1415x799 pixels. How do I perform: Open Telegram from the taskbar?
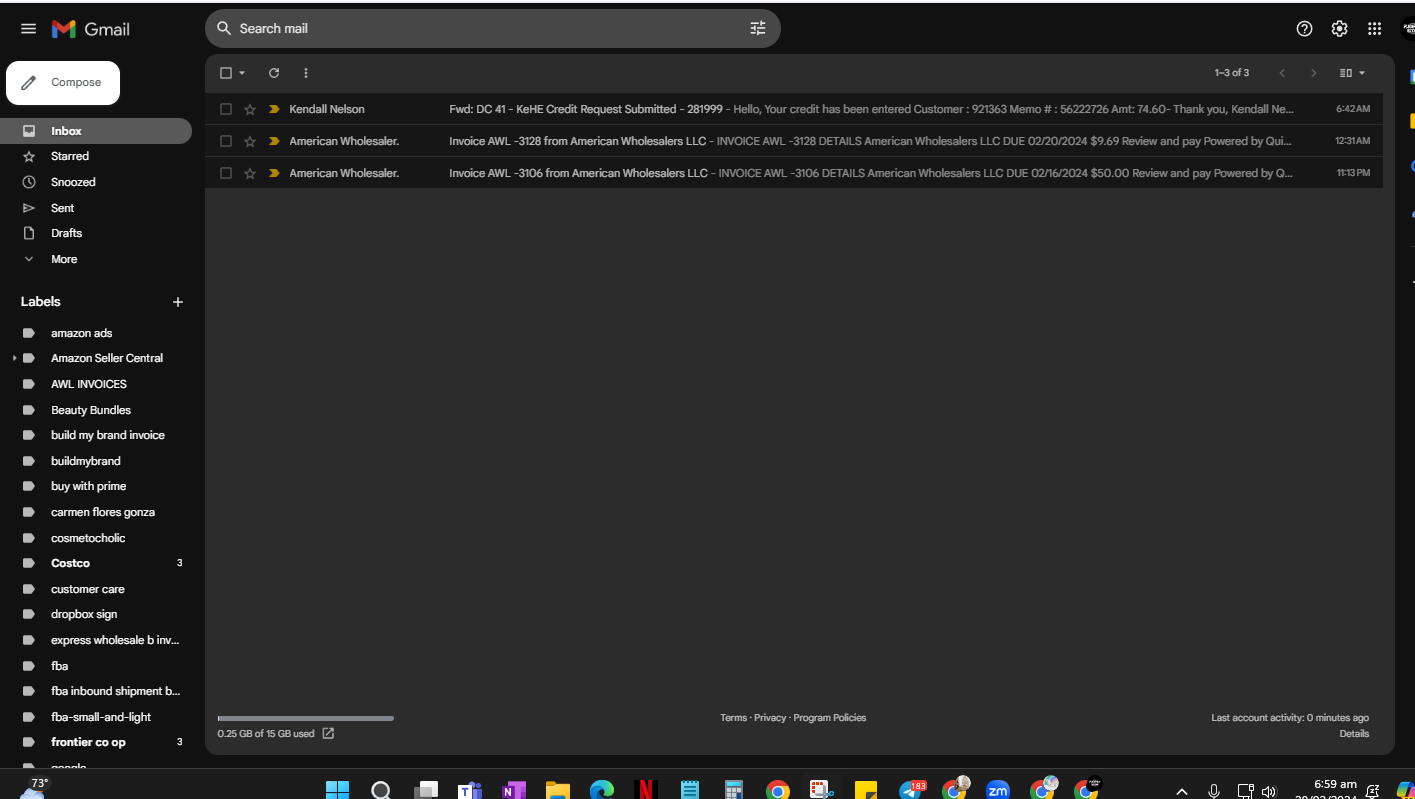(912, 790)
